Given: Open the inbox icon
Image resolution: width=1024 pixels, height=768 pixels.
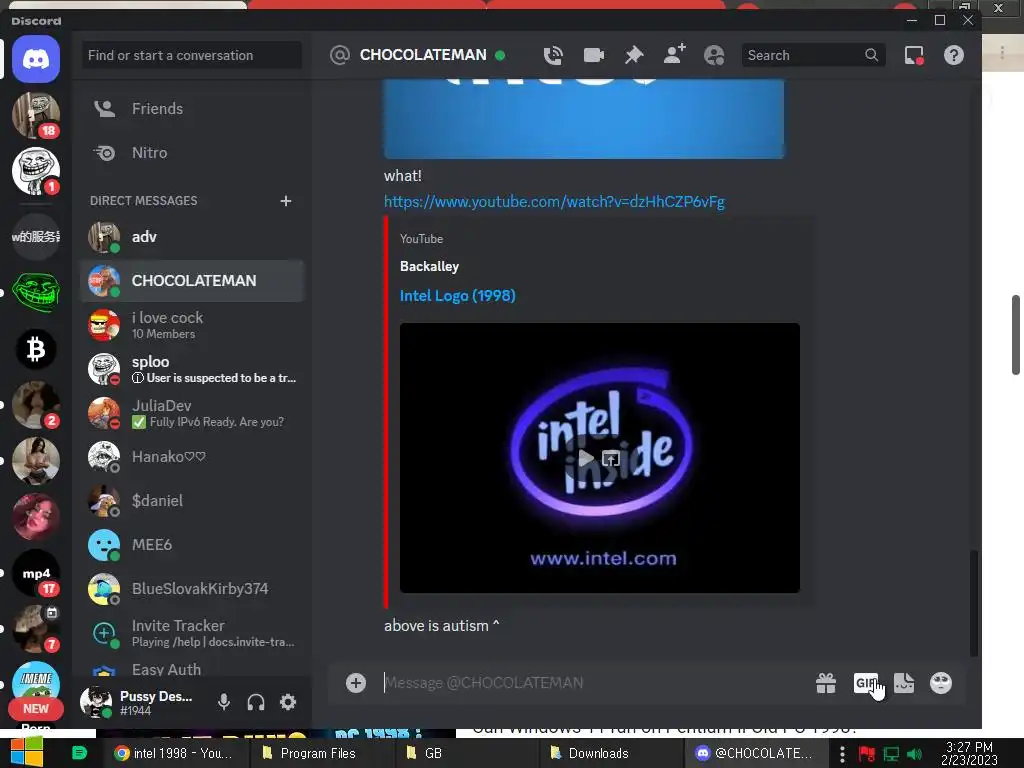Looking at the screenshot, I should (x=914, y=56).
